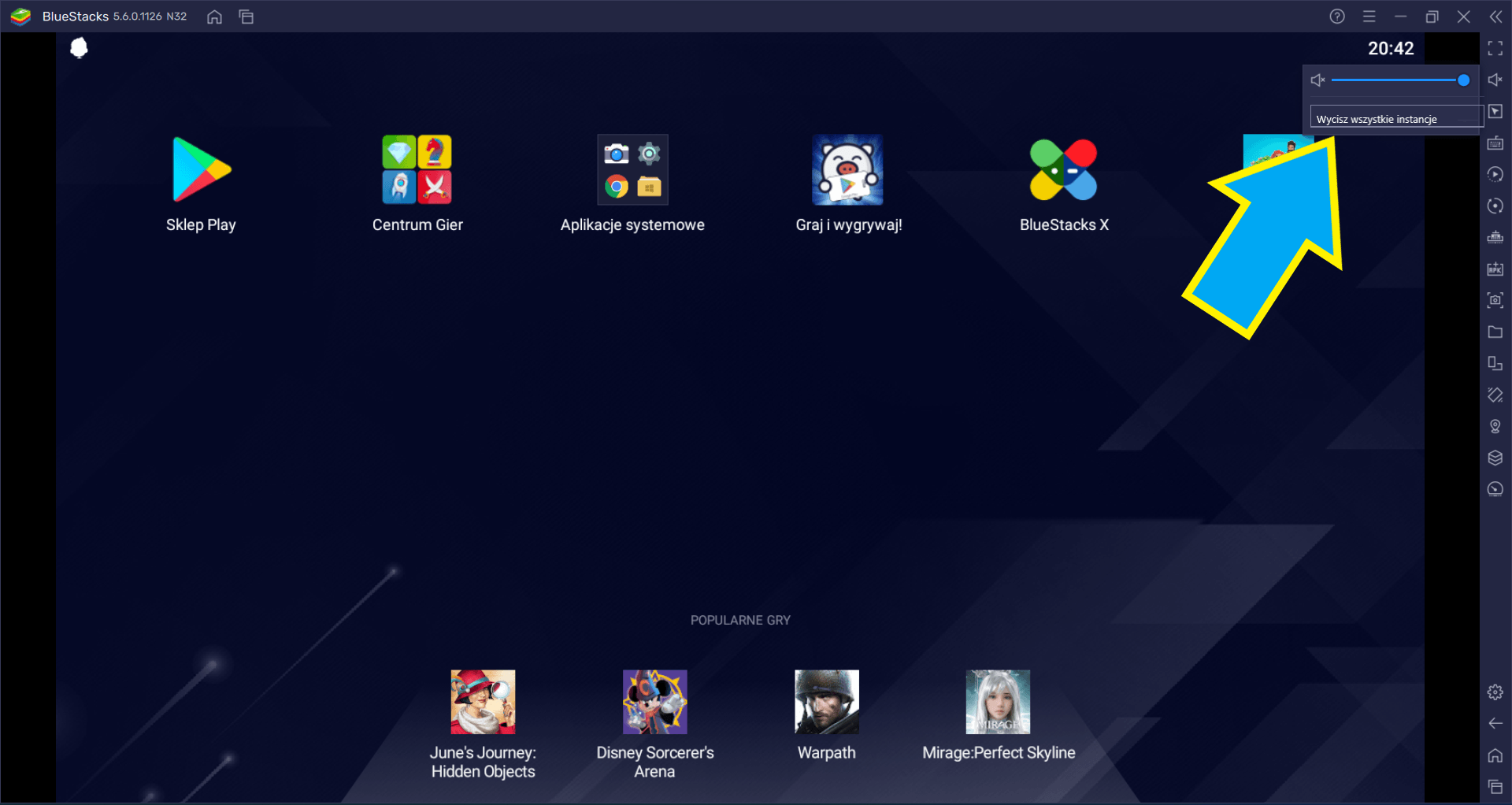Open the hamburger menu in title bar
Screen dimensions: 1512x805
coord(1369,17)
